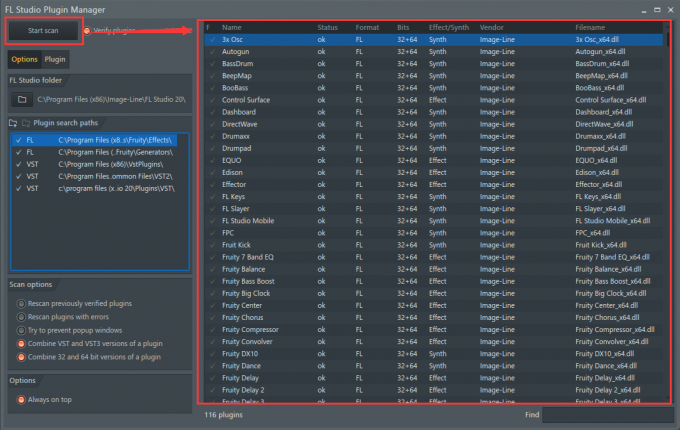Select the Fruity Compressor plugin row
Image resolution: width=680 pixels, height=430 pixels.
coord(434,330)
